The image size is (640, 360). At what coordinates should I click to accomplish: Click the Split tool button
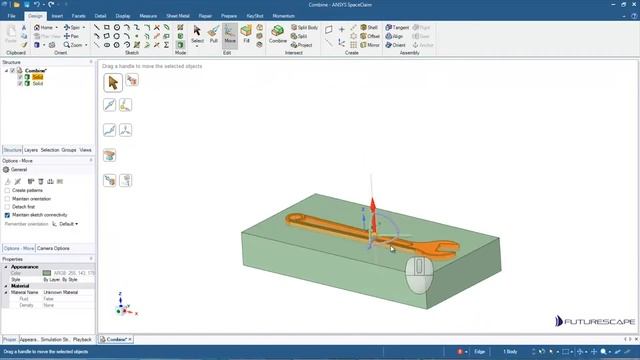pos(299,36)
